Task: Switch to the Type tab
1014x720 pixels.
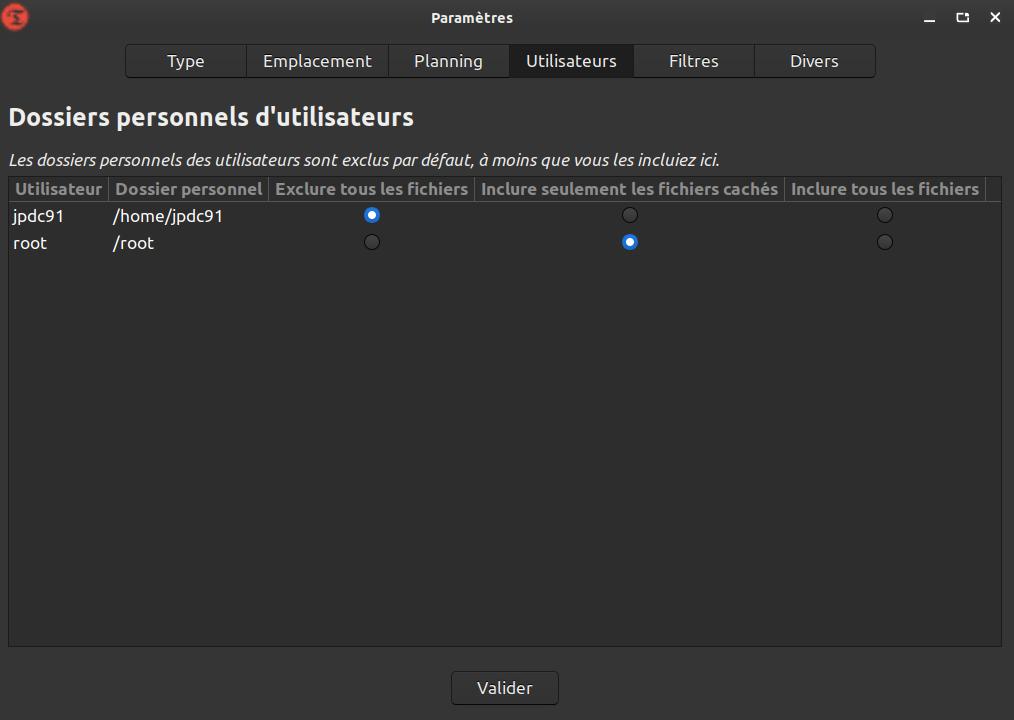Action: coord(186,61)
